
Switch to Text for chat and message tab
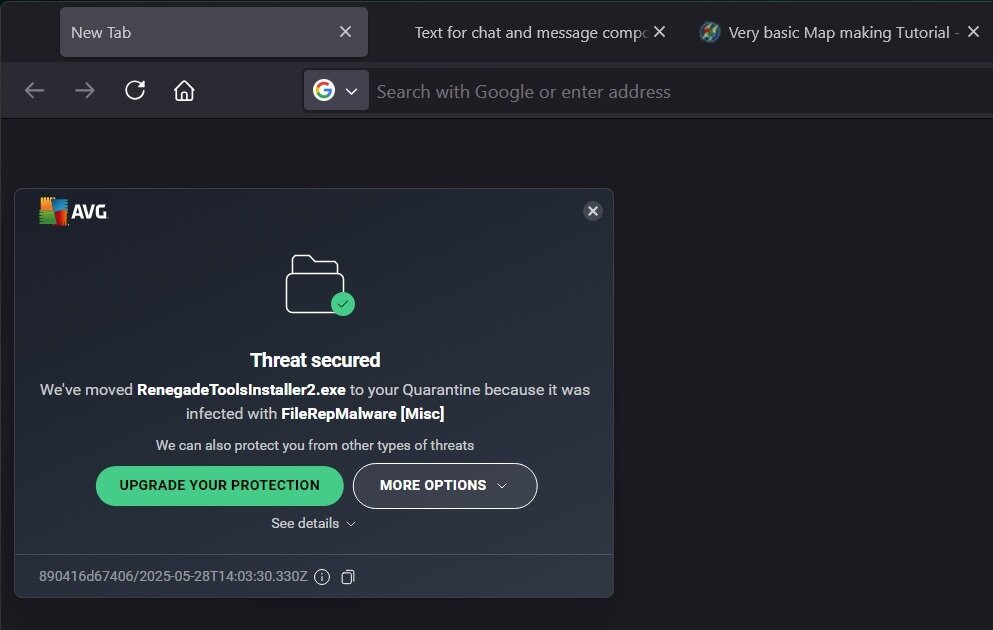(530, 32)
